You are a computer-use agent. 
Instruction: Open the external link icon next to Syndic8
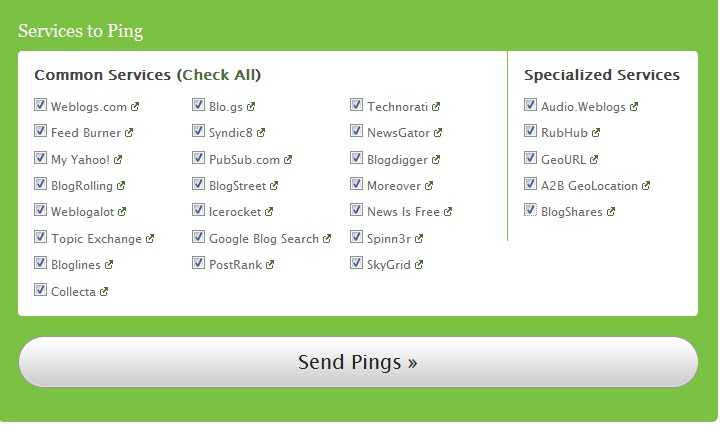[261, 133]
